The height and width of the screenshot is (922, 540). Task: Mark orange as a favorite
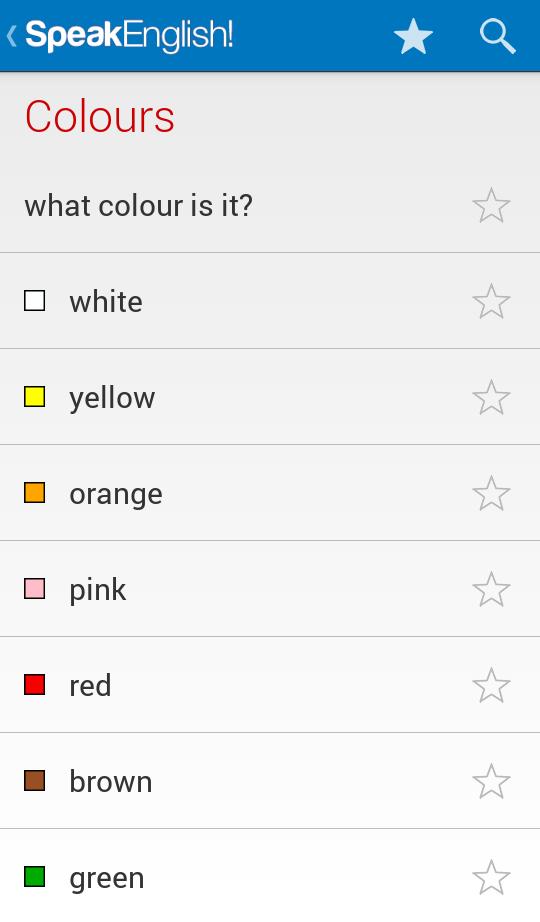coord(491,493)
